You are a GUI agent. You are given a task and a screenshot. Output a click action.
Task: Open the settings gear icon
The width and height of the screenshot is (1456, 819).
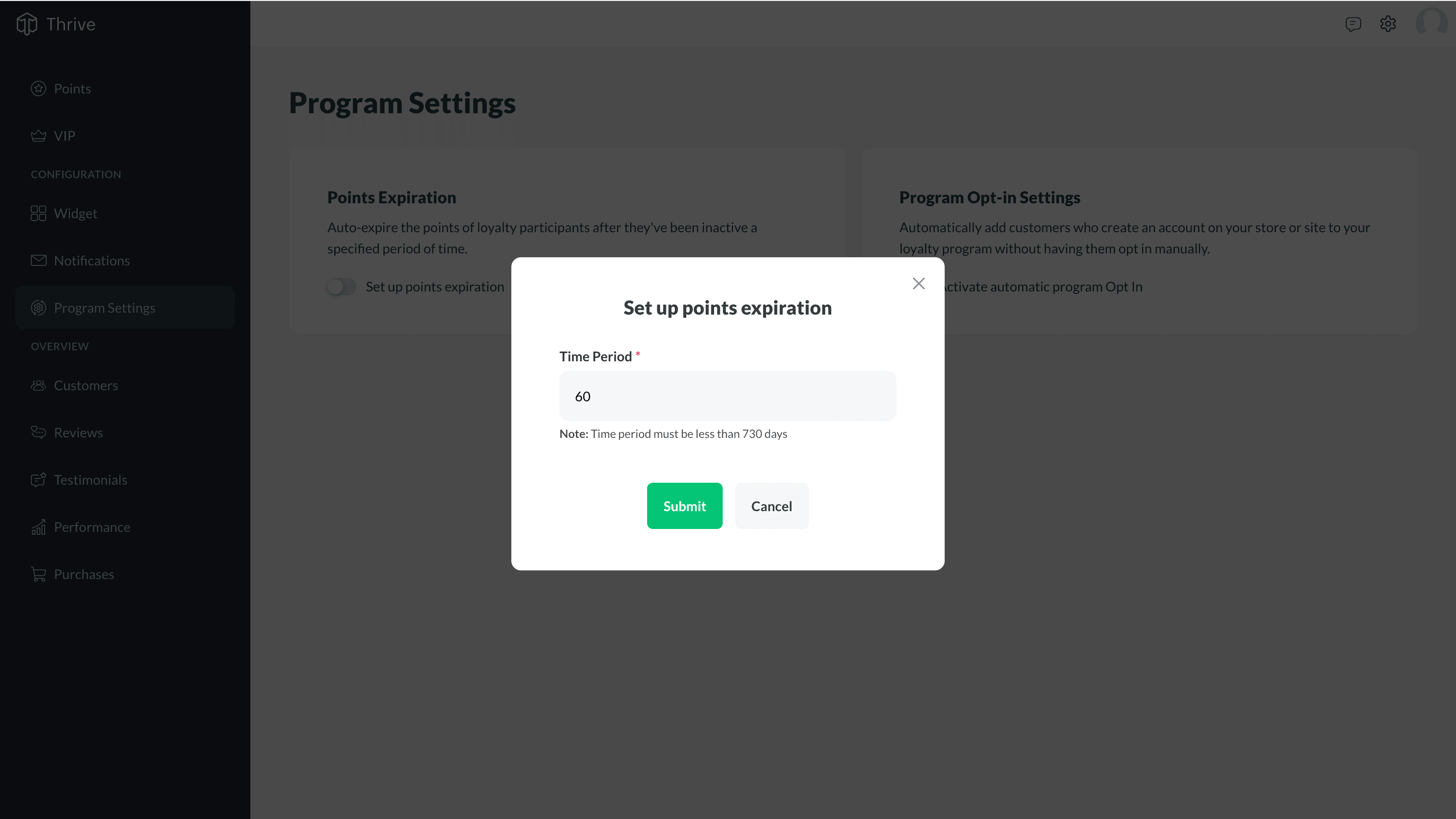(x=1388, y=24)
